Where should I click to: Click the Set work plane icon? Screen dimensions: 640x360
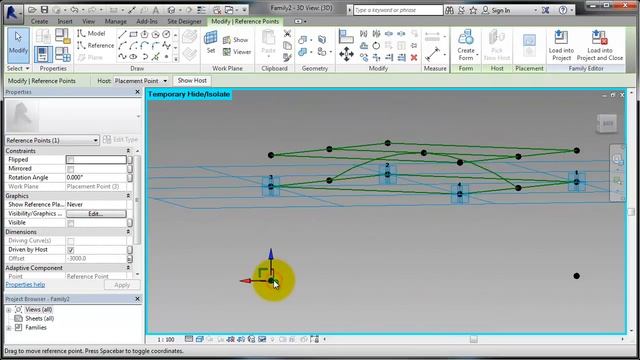click(211, 42)
